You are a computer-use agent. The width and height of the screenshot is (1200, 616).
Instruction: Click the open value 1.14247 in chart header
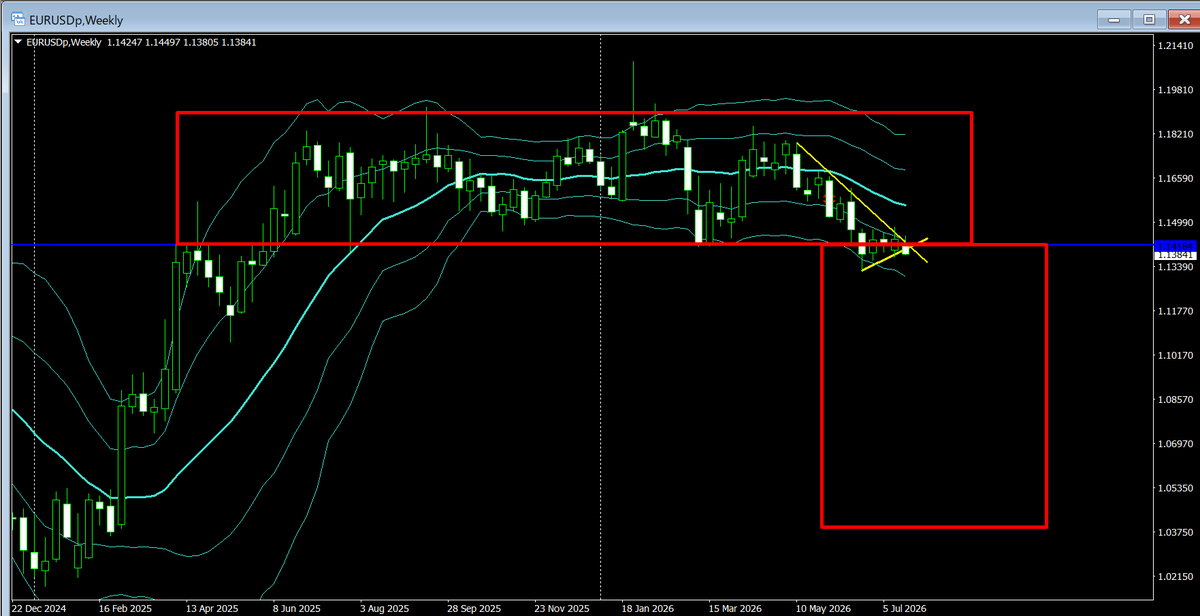(x=125, y=42)
